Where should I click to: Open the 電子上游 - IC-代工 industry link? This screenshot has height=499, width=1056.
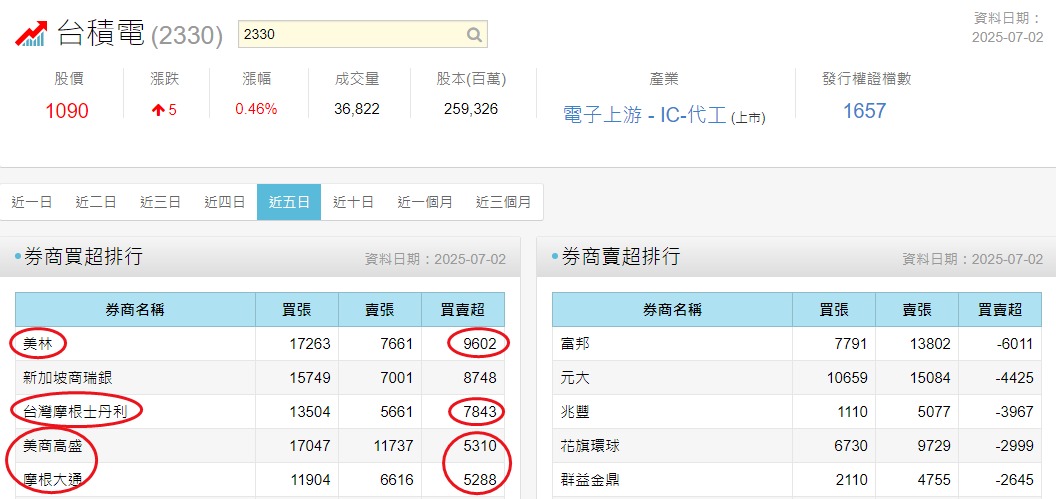645,115
